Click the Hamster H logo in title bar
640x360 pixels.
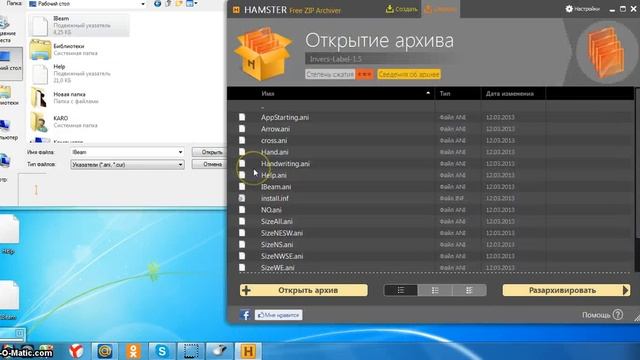[x=236, y=10]
